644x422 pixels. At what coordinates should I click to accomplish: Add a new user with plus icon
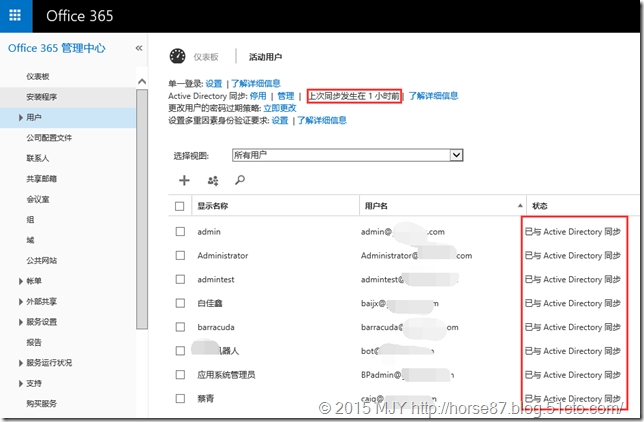click(x=184, y=180)
